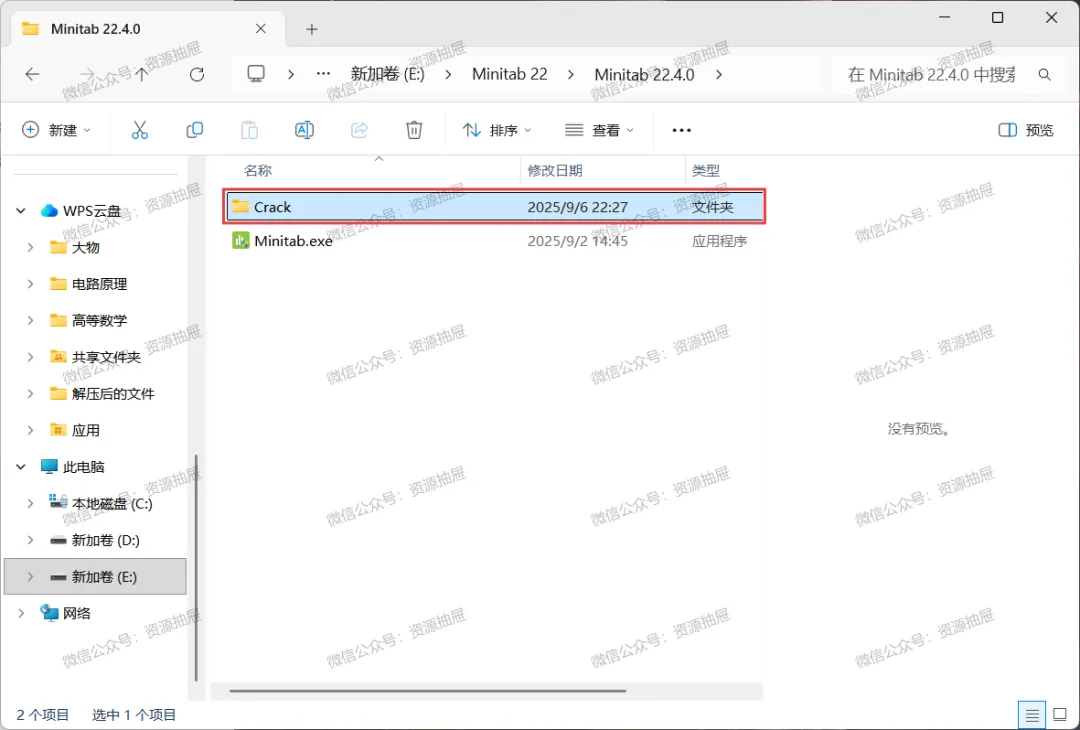Click the Minitab.exe application icon
The width and height of the screenshot is (1080, 730).
240,241
